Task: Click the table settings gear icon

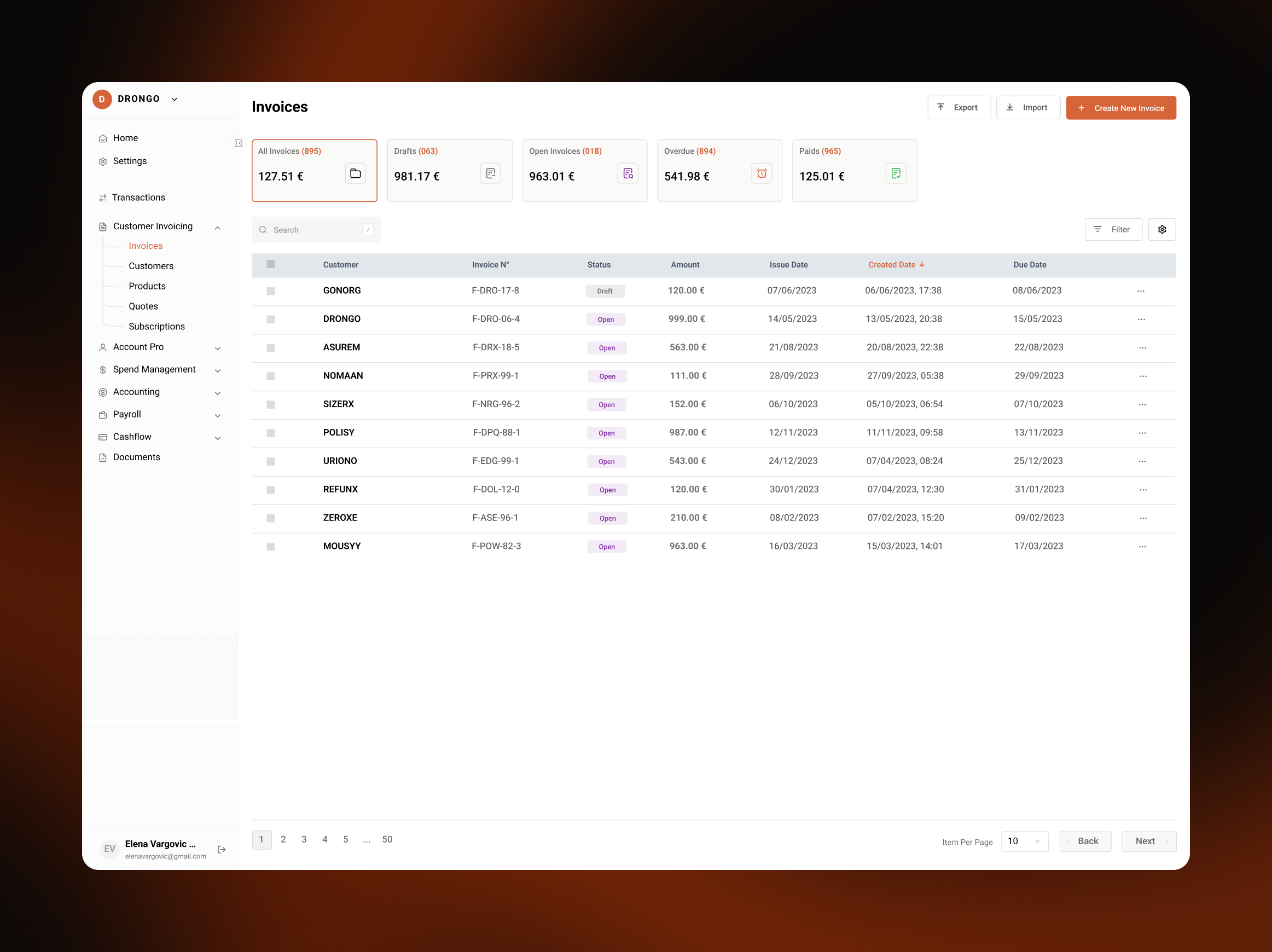Action: click(1161, 229)
